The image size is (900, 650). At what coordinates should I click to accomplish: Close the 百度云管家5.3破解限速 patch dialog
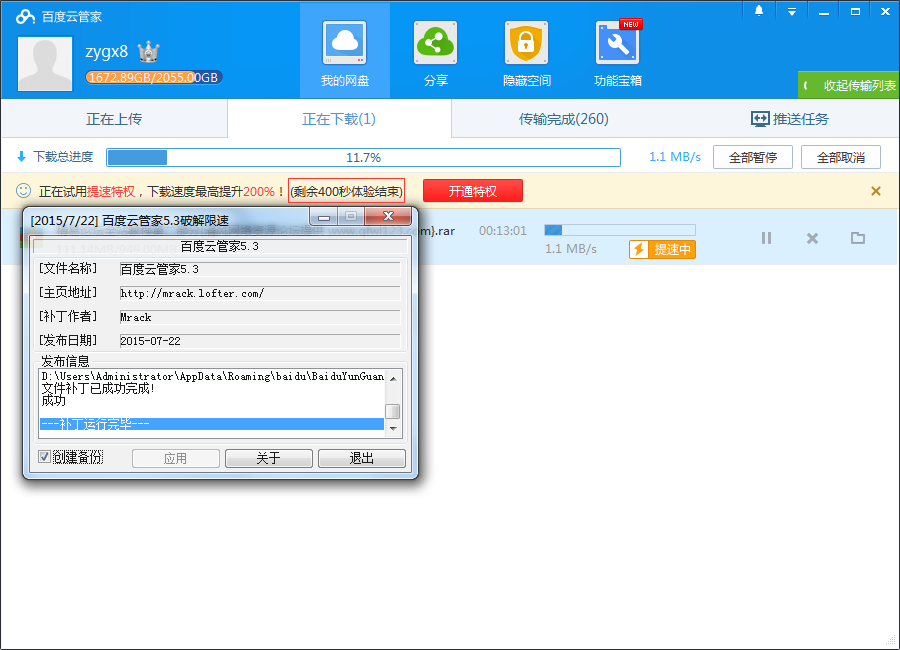point(388,216)
